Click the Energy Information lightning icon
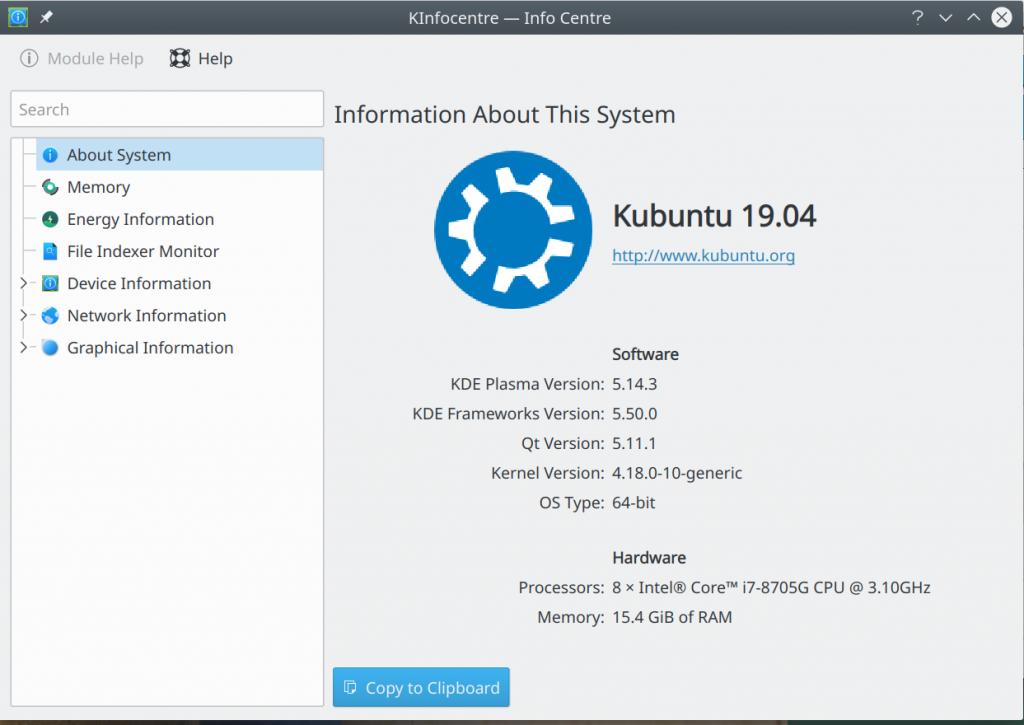Screen dimensions: 1024x725 coord(50,219)
